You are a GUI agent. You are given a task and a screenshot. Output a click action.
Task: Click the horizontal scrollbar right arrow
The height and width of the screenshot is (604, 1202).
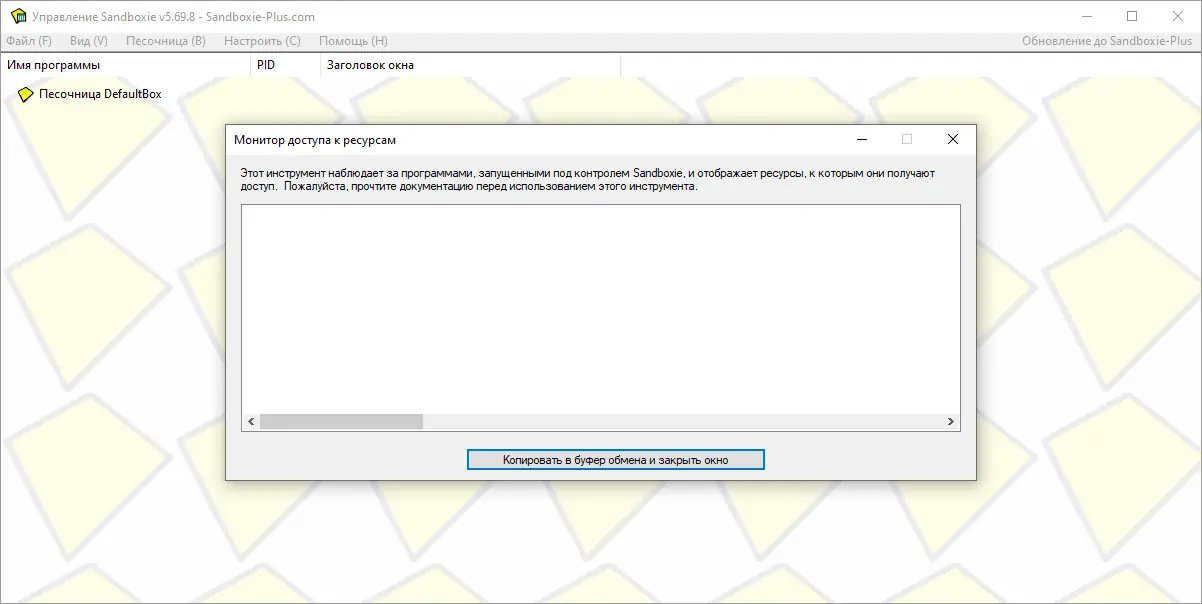pos(951,422)
